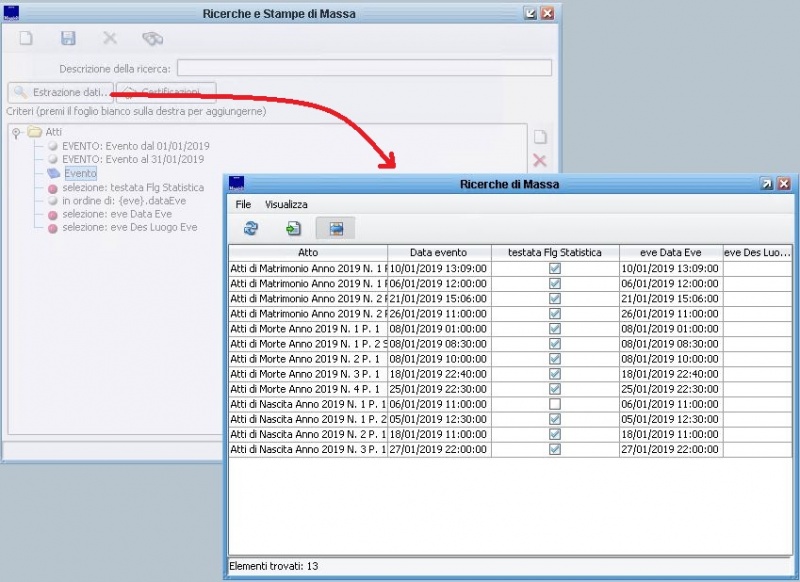Select the Evento tree node
800x582 pixels.
tap(80, 173)
